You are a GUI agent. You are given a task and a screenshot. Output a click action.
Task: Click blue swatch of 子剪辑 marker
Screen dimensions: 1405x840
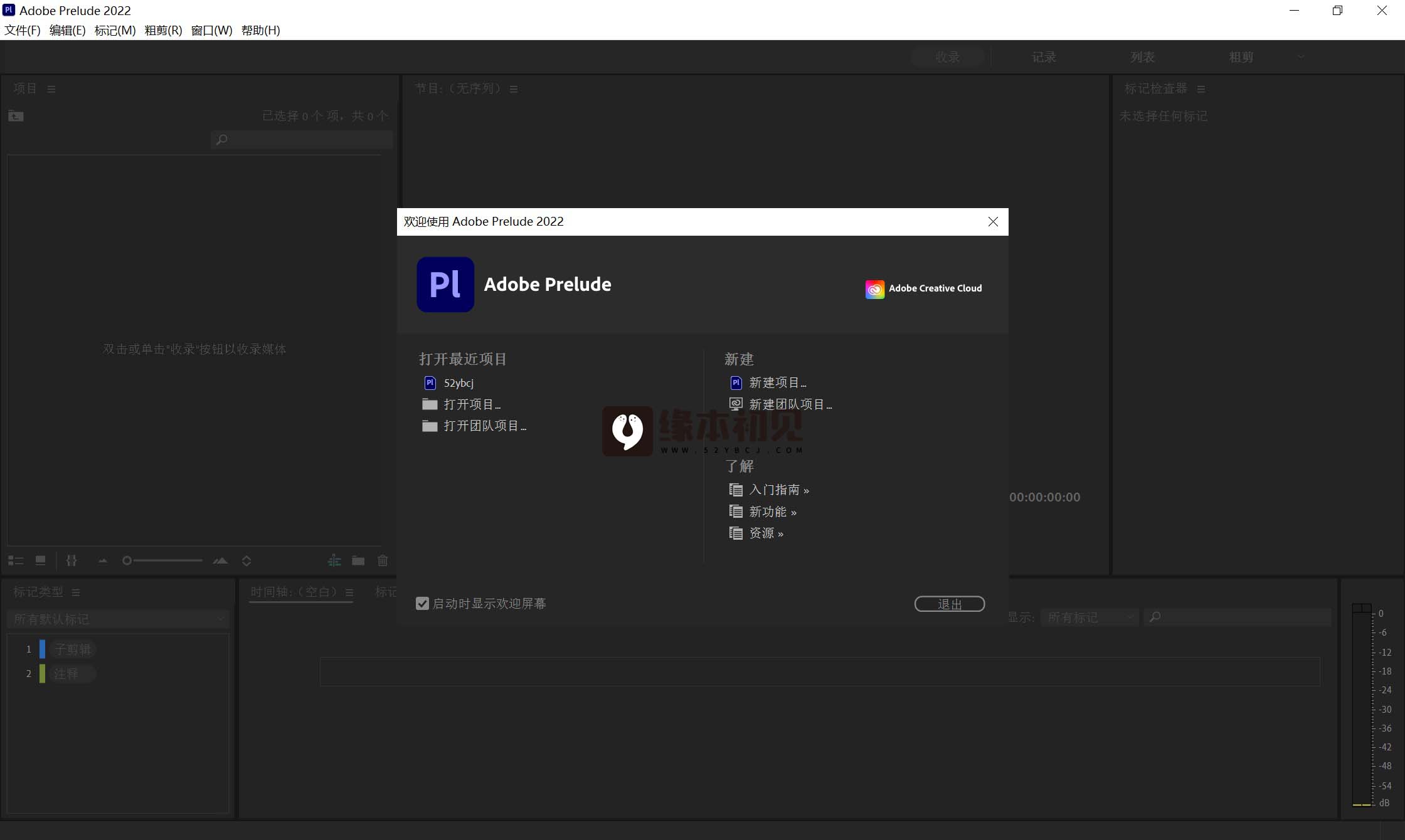point(42,649)
